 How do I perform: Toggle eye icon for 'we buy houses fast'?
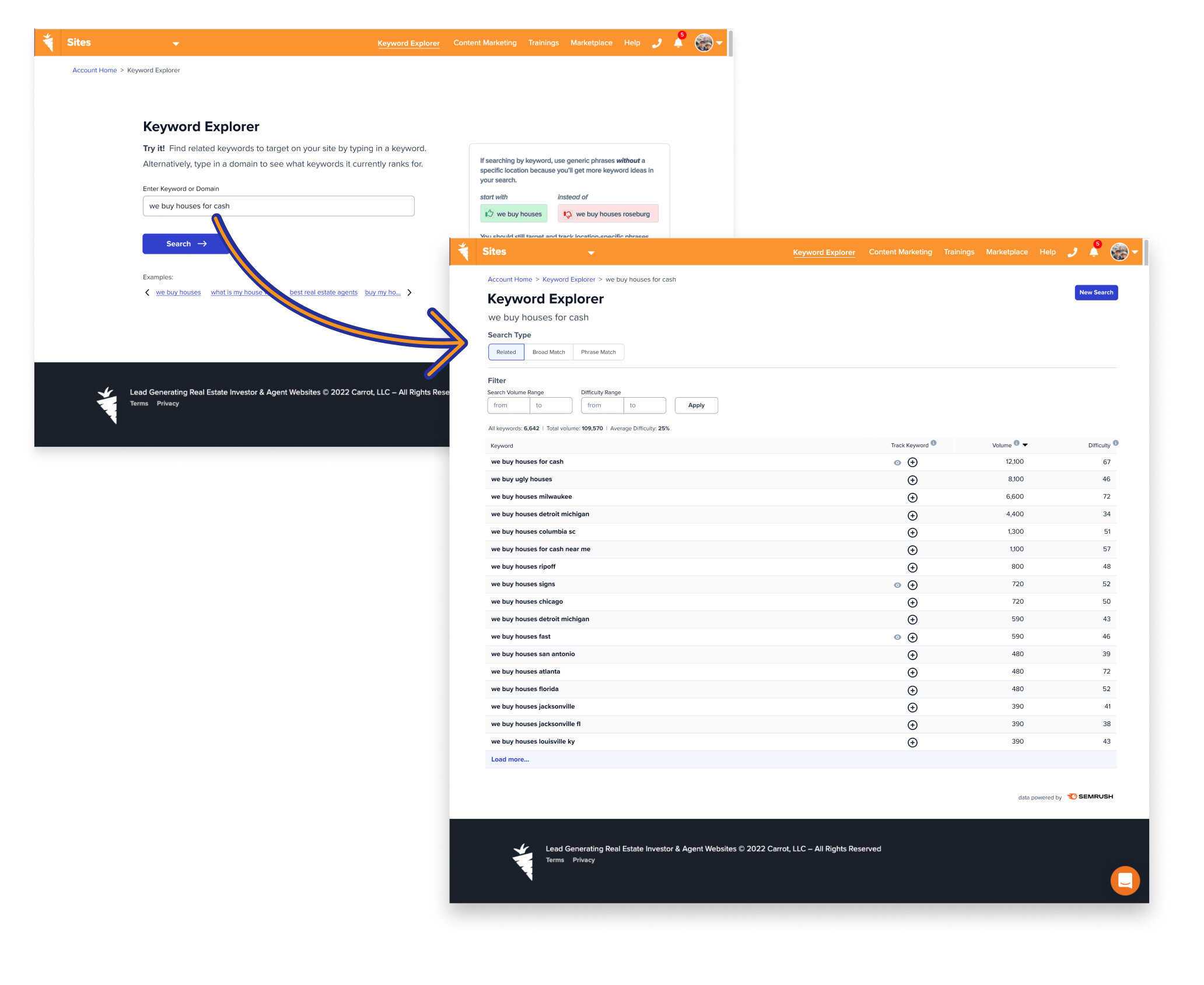point(897,637)
